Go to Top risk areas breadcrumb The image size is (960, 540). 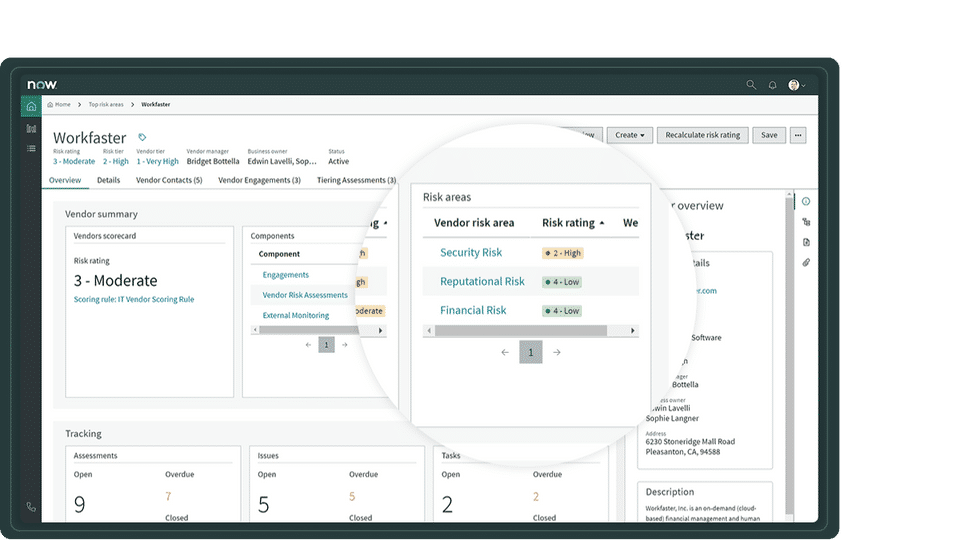(106, 105)
